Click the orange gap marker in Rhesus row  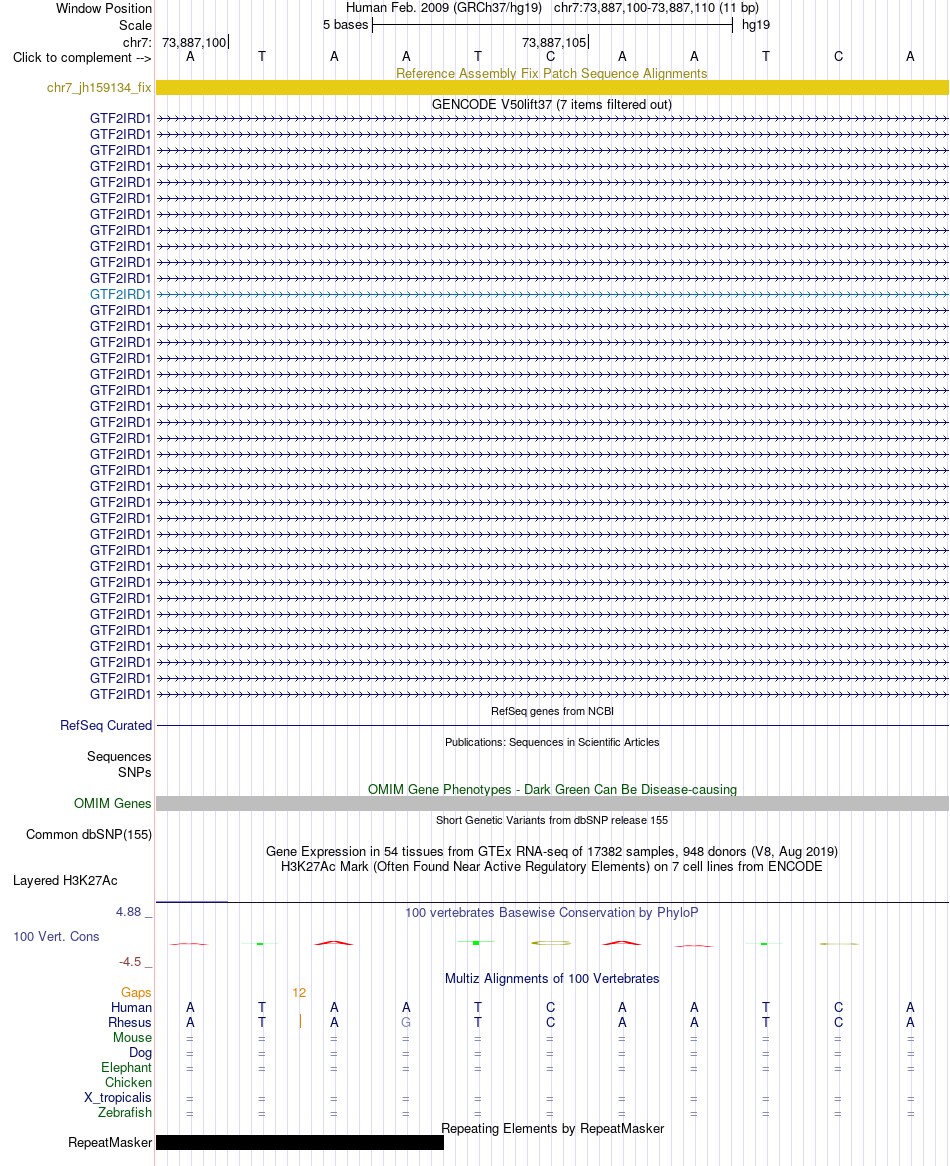point(300,1022)
